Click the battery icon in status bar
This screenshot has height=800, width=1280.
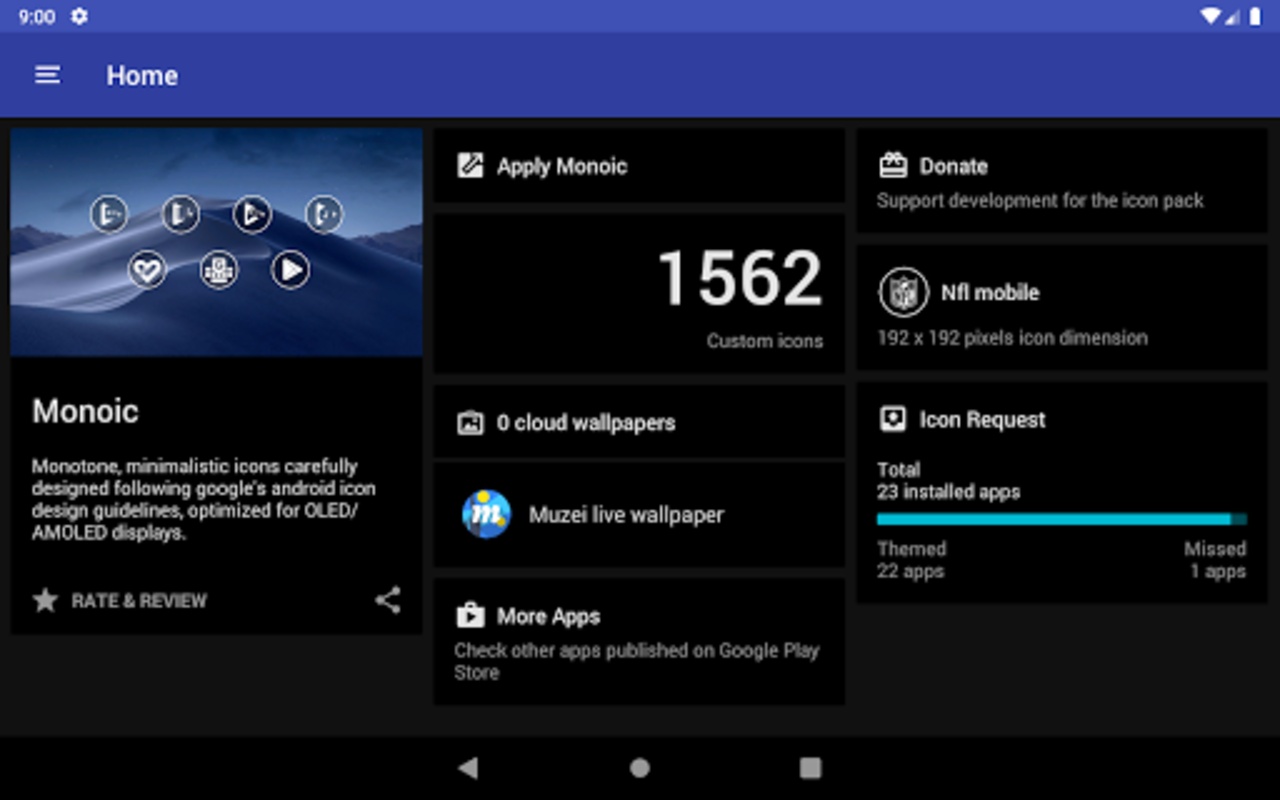coord(1254,16)
